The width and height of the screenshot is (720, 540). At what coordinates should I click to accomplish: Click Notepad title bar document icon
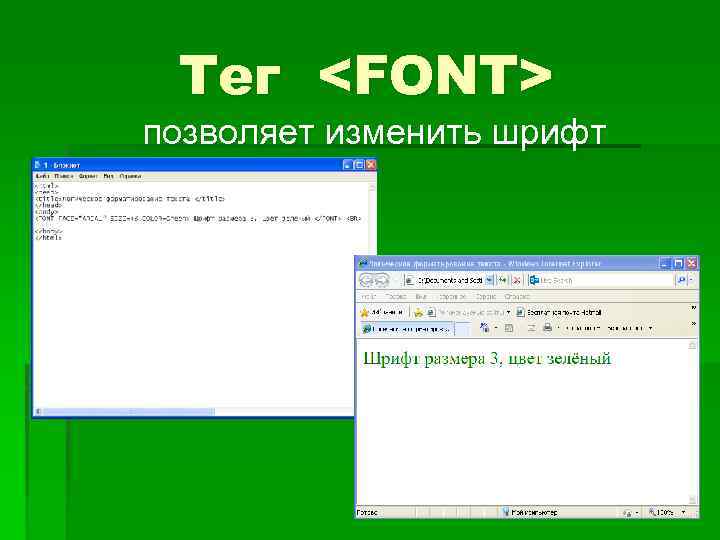pos(38,165)
